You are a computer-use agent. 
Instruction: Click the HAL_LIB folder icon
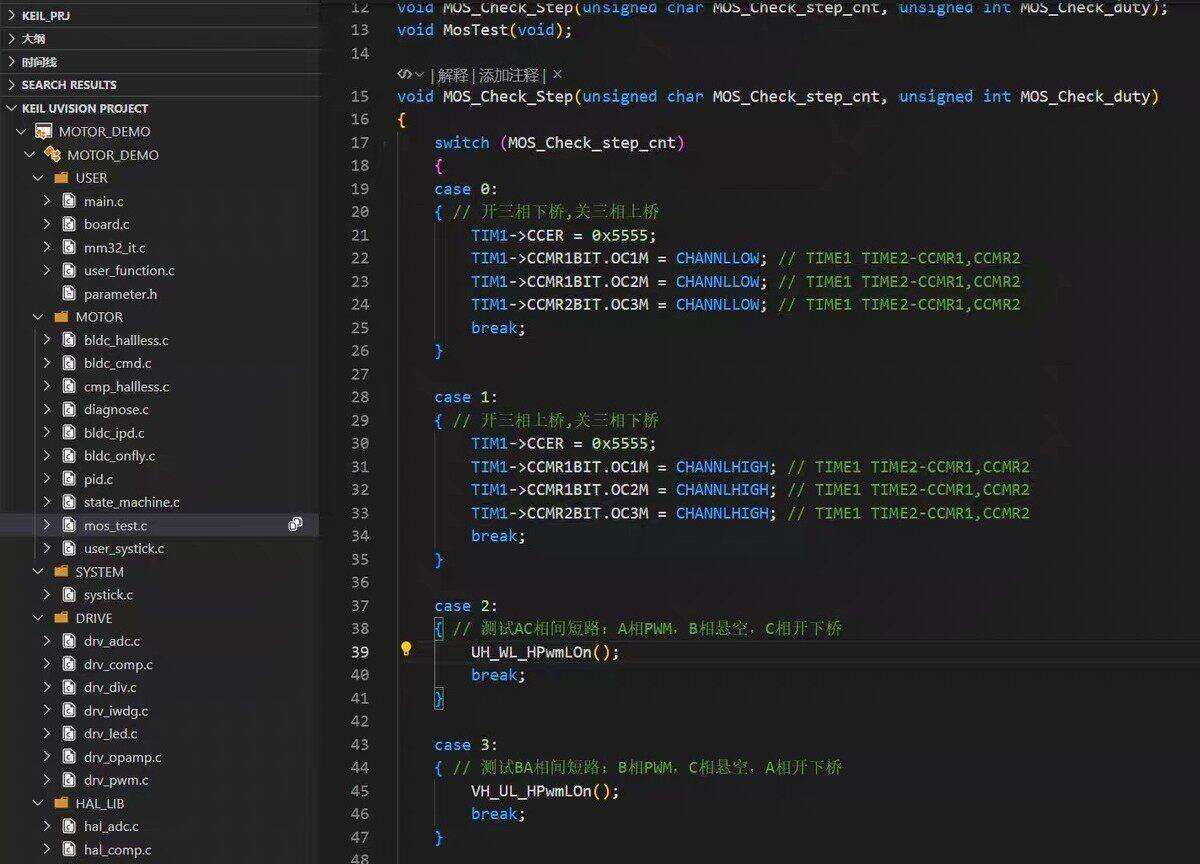[x=61, y=803]
